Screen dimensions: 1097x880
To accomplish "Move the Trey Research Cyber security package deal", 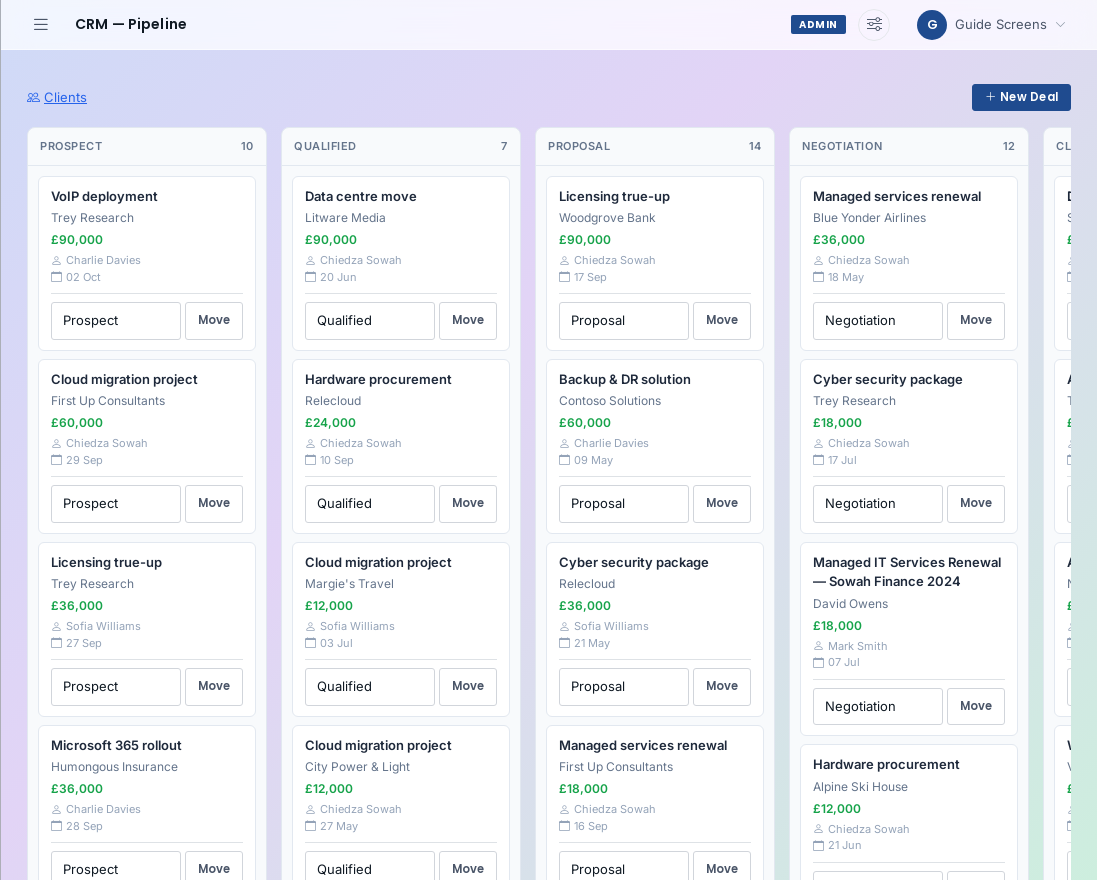I will tap(976, 504).
